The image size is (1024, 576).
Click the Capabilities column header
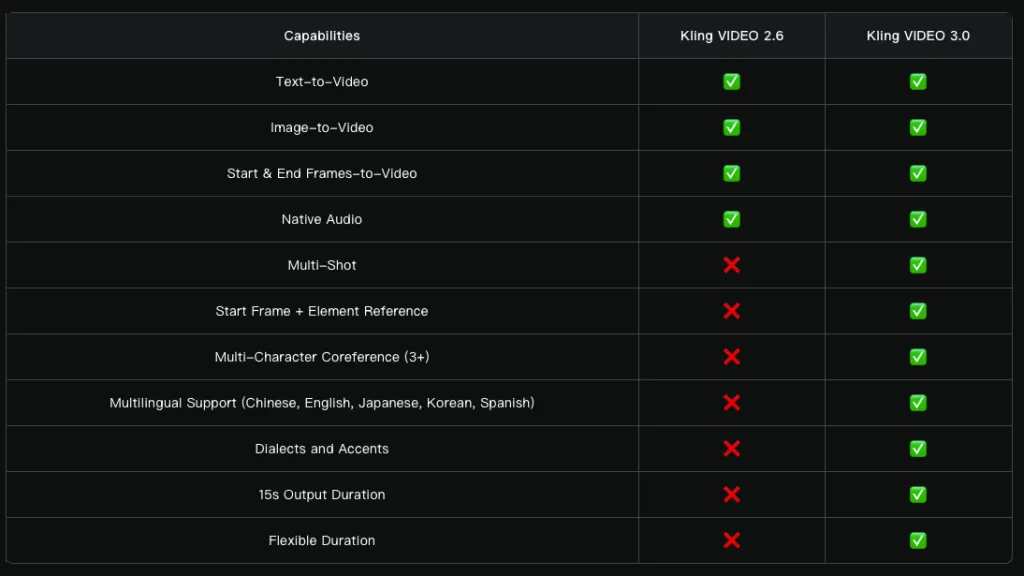tap(322, 36)
